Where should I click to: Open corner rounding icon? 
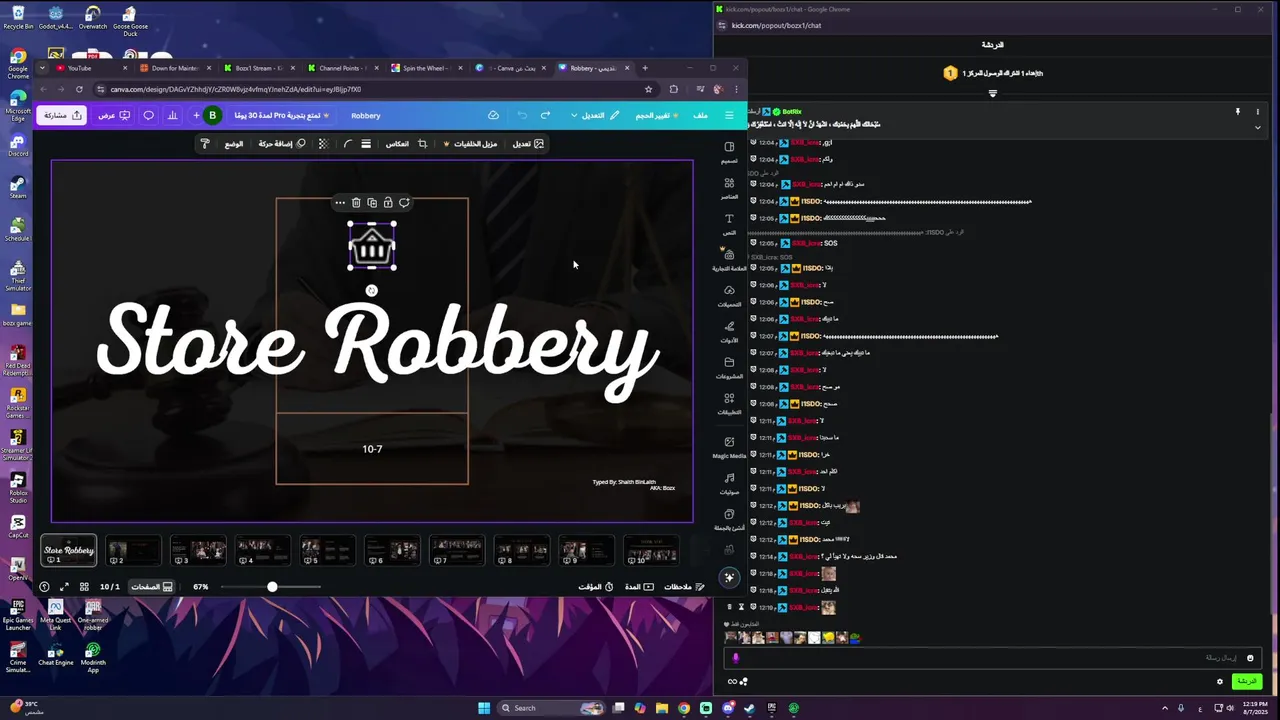click(347, 144)
